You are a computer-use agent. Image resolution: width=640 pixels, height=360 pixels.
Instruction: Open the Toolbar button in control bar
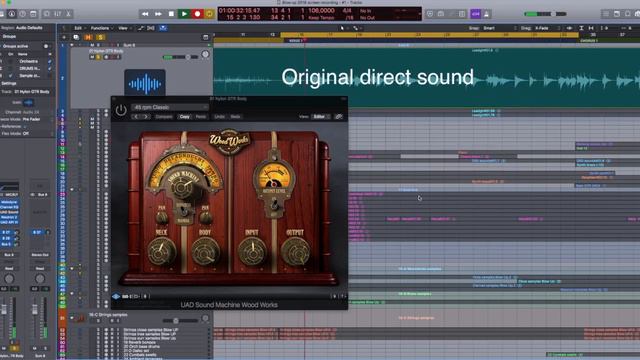pyautogui.click(x=33, y=14)
